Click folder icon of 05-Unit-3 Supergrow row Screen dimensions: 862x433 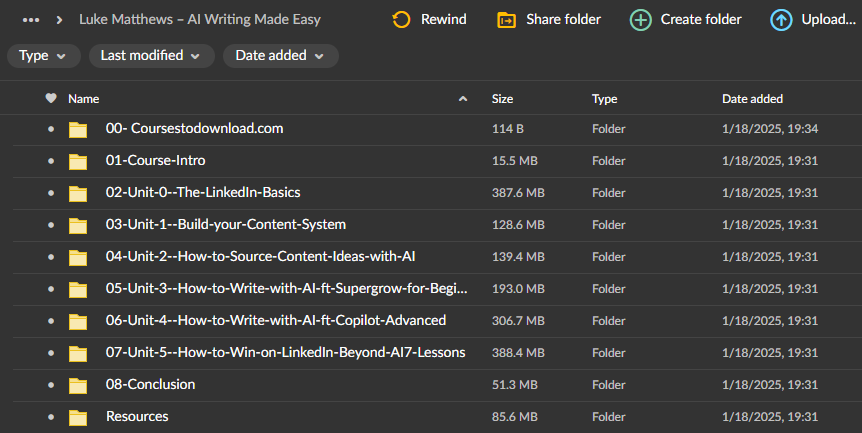tap(78, 289)
